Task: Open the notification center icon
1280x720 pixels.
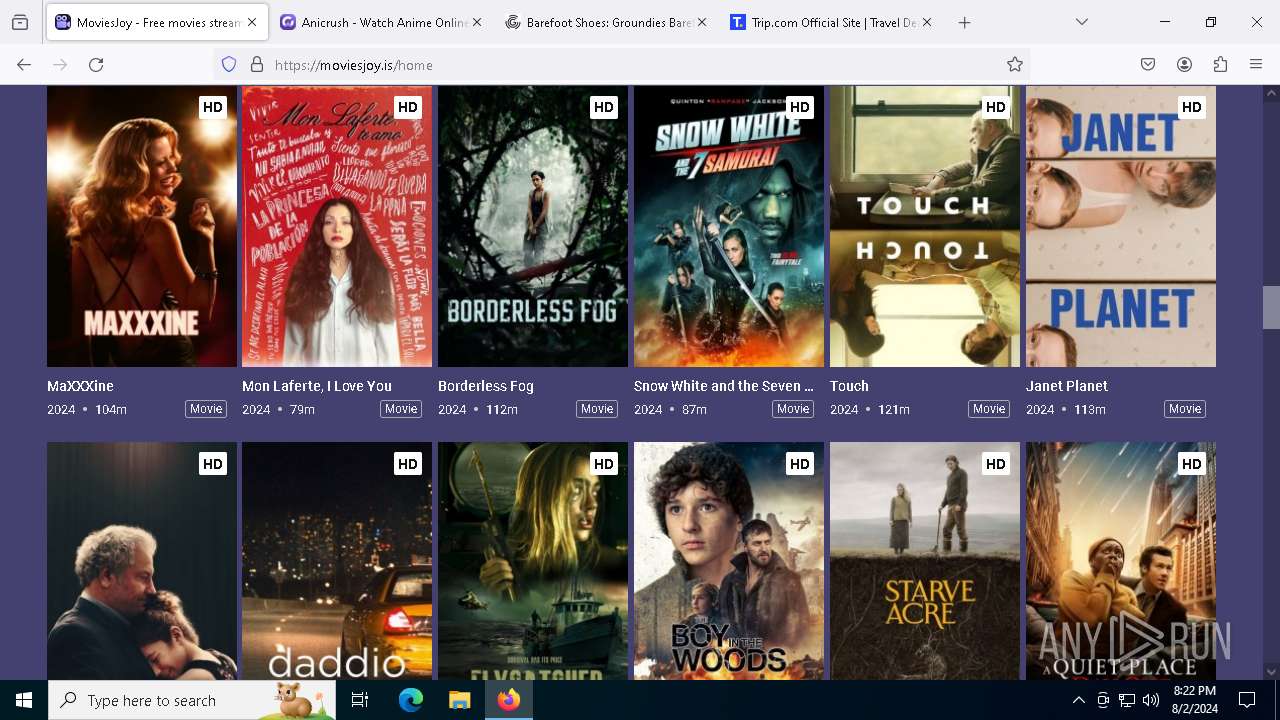Action: click(x=1247, y=700)
